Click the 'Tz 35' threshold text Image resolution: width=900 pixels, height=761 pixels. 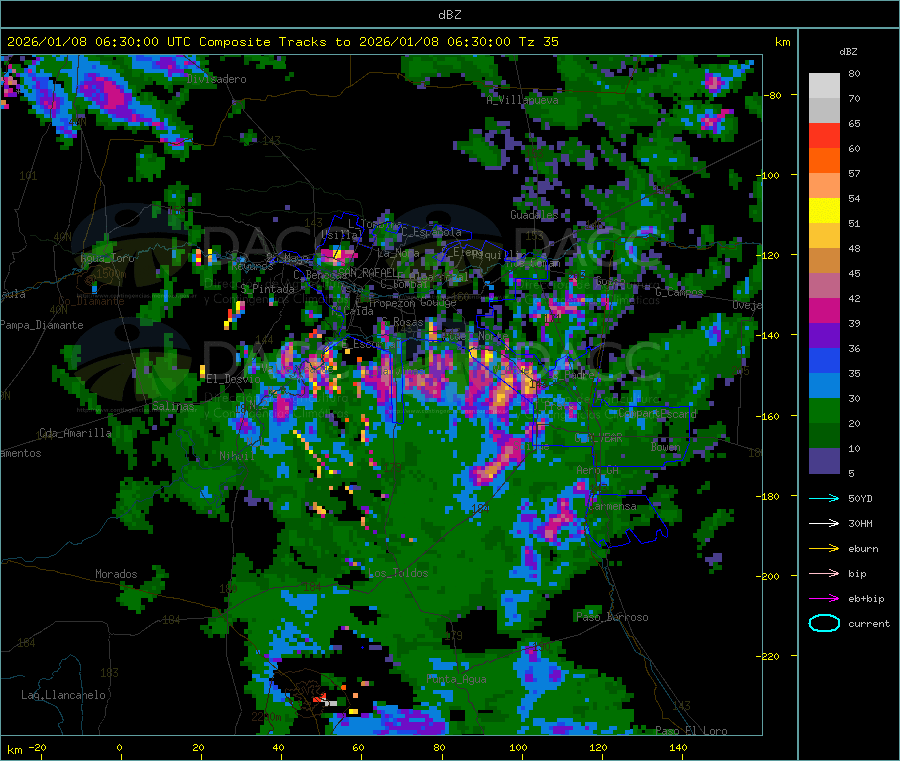click(538, 42)
